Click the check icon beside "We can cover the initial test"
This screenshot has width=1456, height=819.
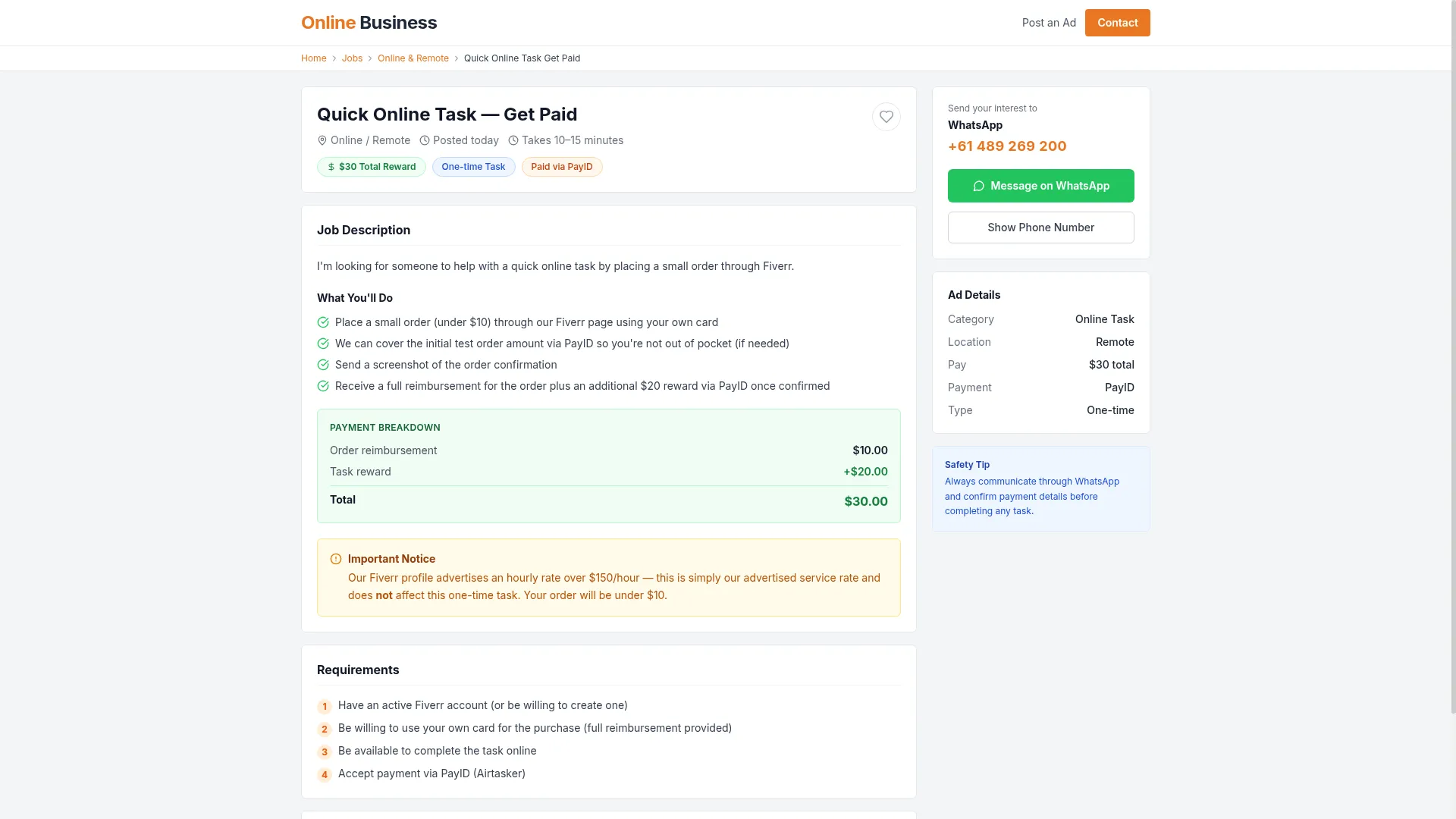coord(323,344)
